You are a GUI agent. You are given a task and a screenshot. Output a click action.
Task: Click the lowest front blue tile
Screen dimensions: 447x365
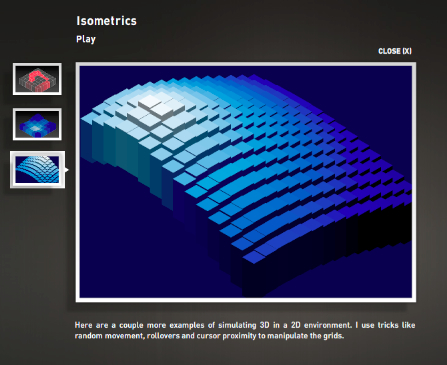tap(254, 257)
